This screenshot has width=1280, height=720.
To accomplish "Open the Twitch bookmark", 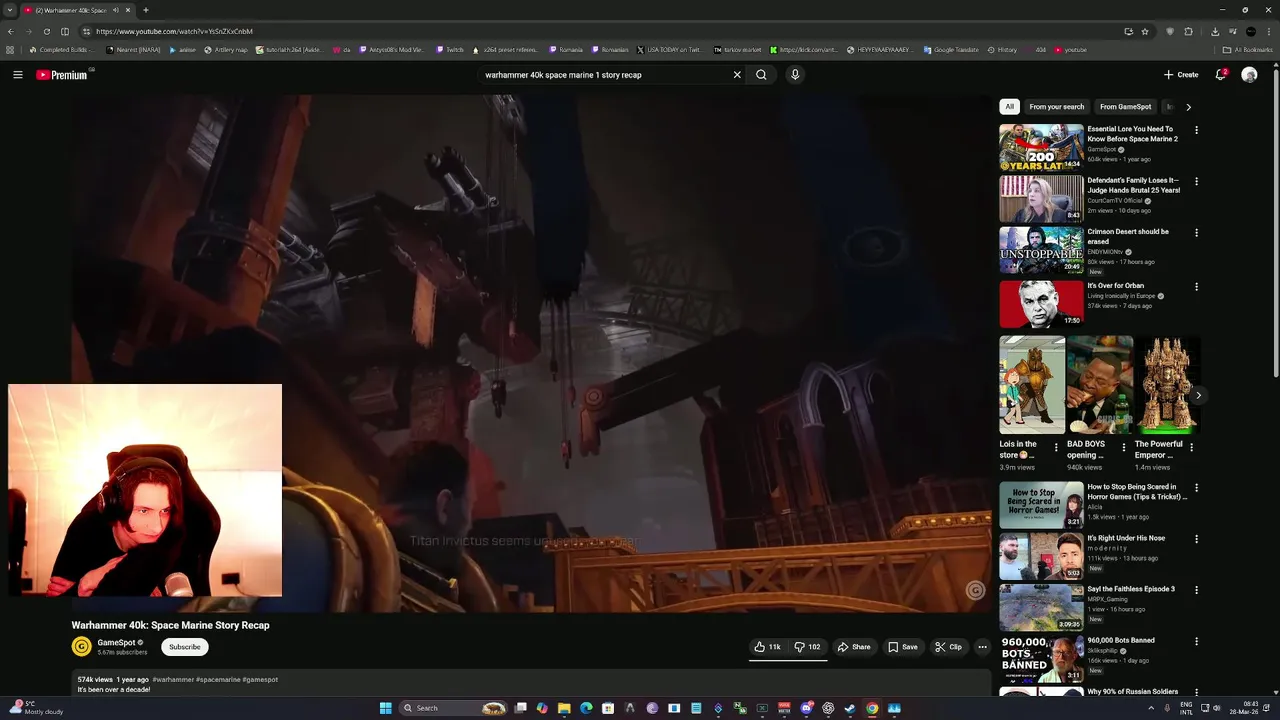I will click(x=450, y=49).
